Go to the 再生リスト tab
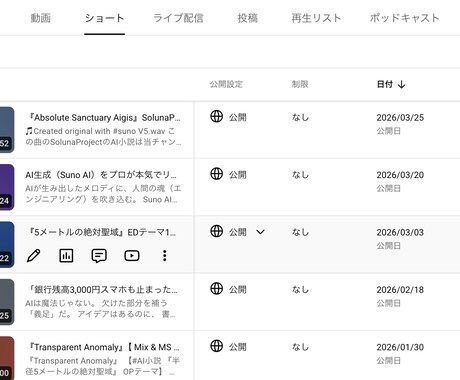This screenshot has height=380, width=460. 316,18
